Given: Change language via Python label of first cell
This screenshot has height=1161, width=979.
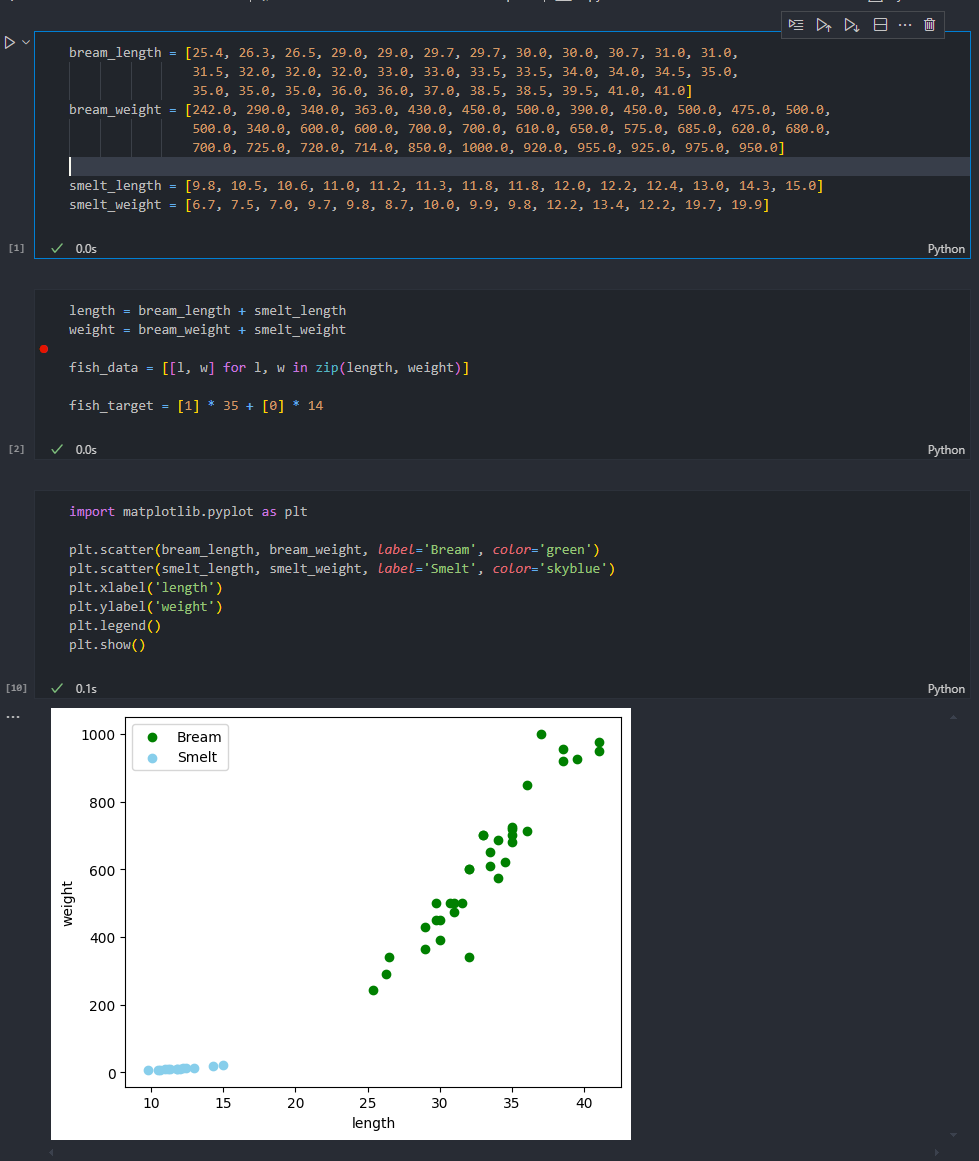Looking at the screenshot, I should 946,249.
